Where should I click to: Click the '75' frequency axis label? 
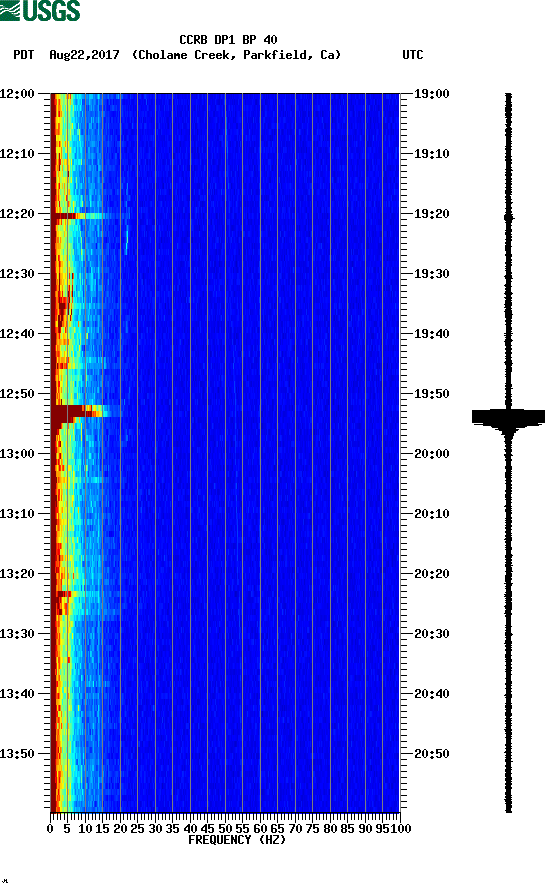[x=312, y=829]
